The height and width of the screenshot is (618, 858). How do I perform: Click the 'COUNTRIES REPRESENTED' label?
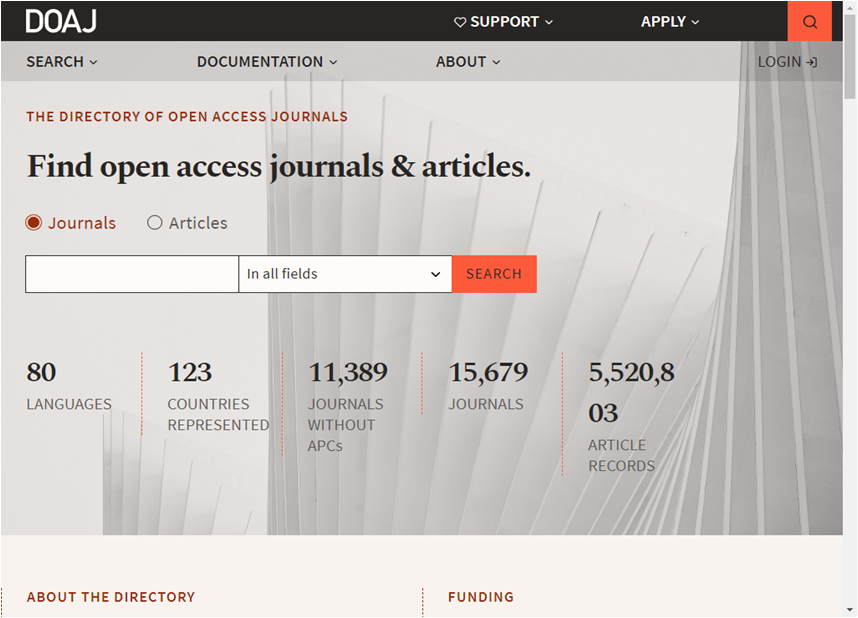click(218, 414)
